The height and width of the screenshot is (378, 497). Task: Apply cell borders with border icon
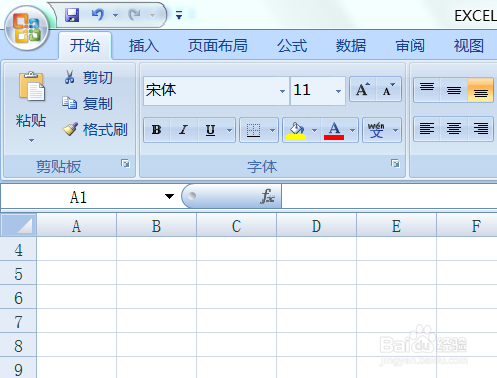pyautogui.click(x=253, y=130)
